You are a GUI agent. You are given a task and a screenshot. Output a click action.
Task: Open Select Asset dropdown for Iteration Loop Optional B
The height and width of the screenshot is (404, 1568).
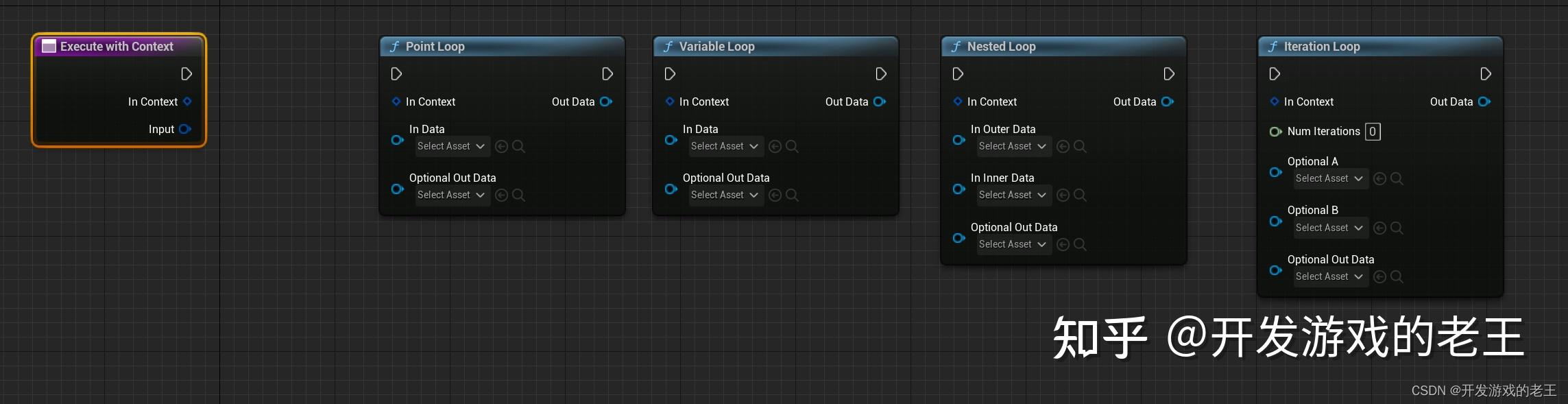click(1329, 228)
